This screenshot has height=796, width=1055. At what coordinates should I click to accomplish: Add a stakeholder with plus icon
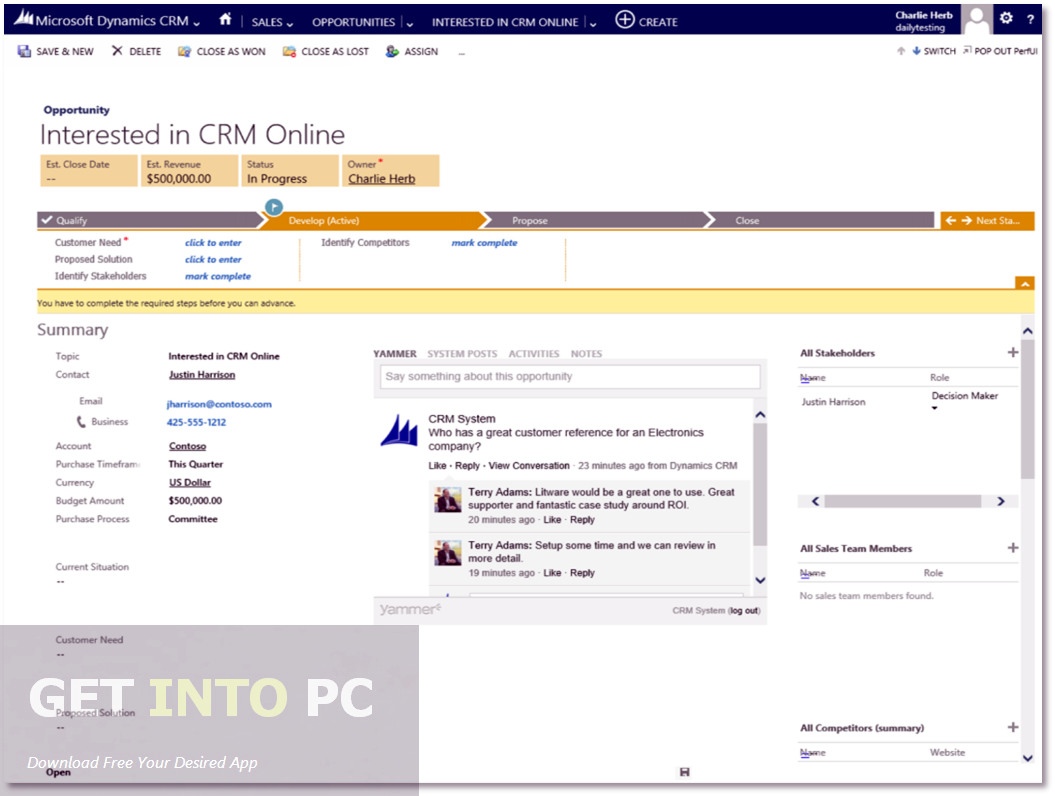pos(1013,353)
